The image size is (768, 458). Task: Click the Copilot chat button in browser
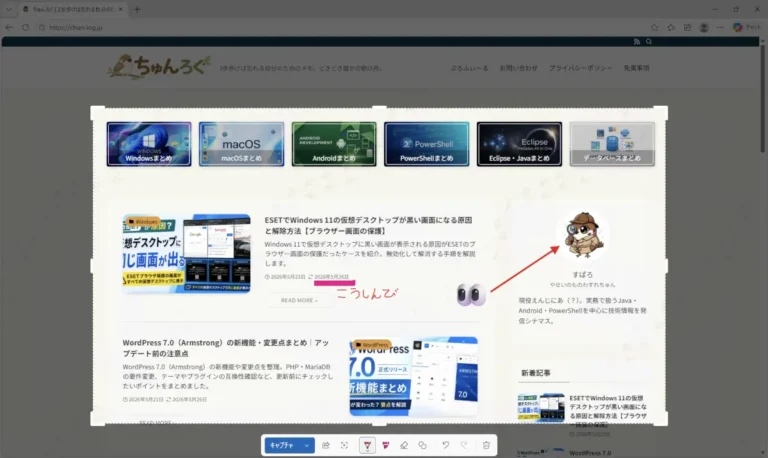click(746, 27)
